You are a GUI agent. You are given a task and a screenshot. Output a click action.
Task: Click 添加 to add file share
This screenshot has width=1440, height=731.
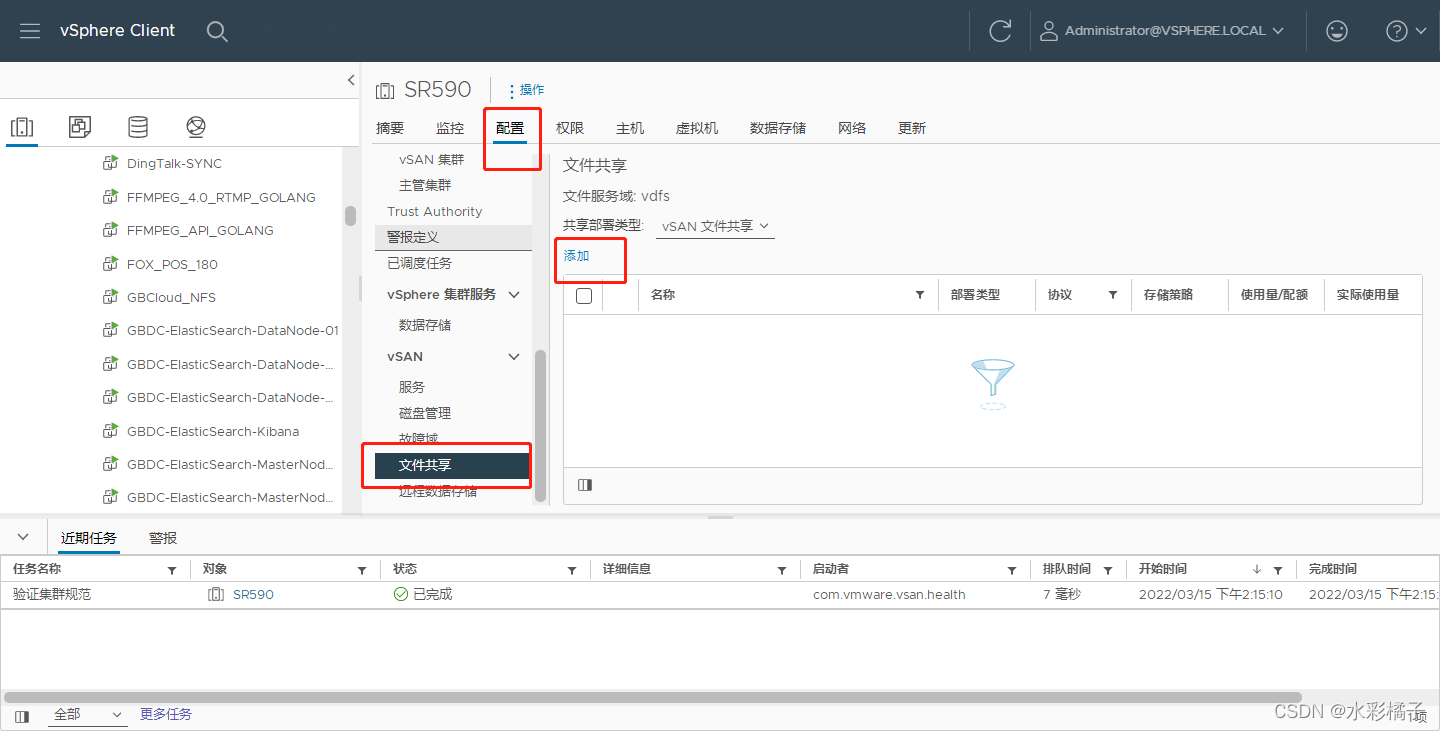coord(577,256)
